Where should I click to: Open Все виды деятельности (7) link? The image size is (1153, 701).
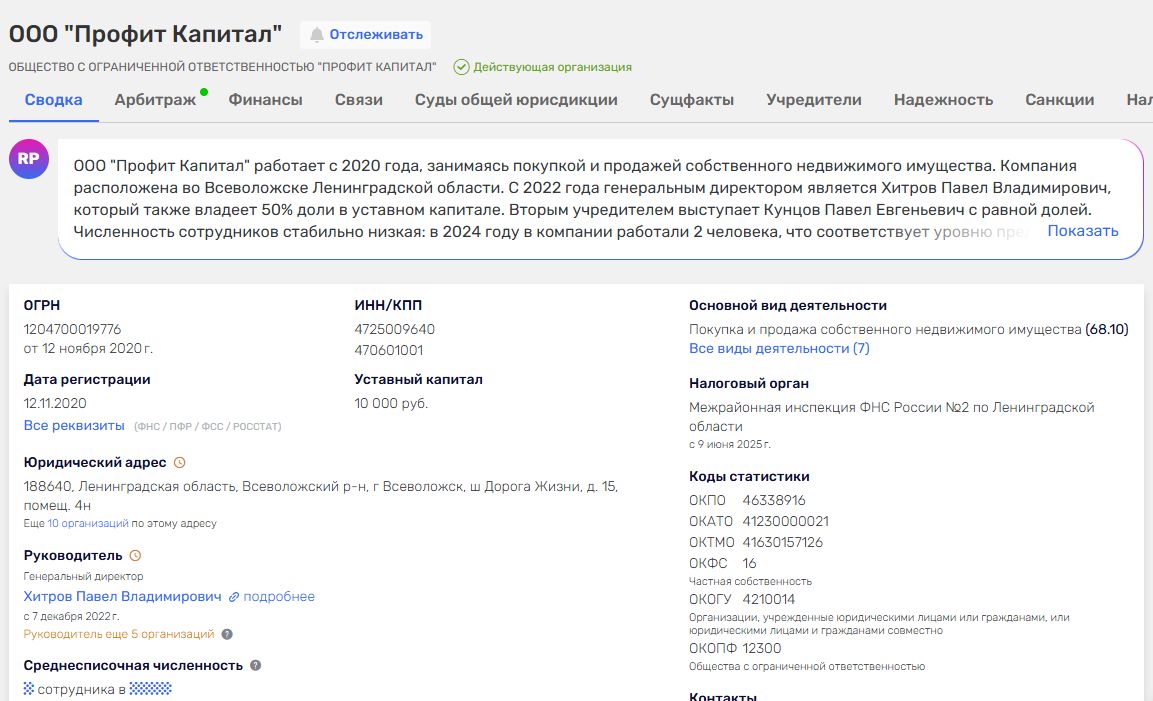pyautogui.click(x=779, y=349)
